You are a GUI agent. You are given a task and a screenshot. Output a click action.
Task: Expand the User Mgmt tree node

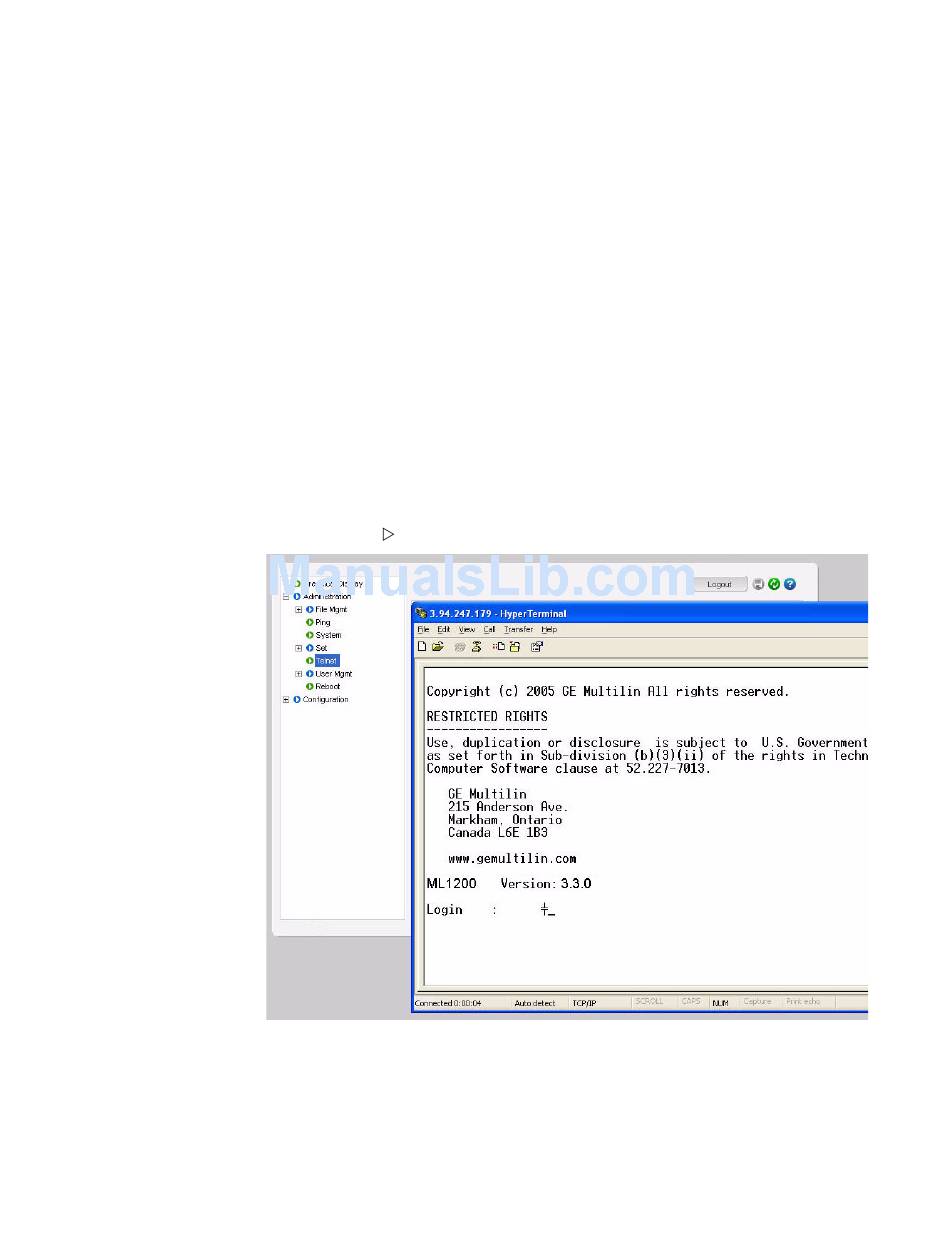click(299, 674)
